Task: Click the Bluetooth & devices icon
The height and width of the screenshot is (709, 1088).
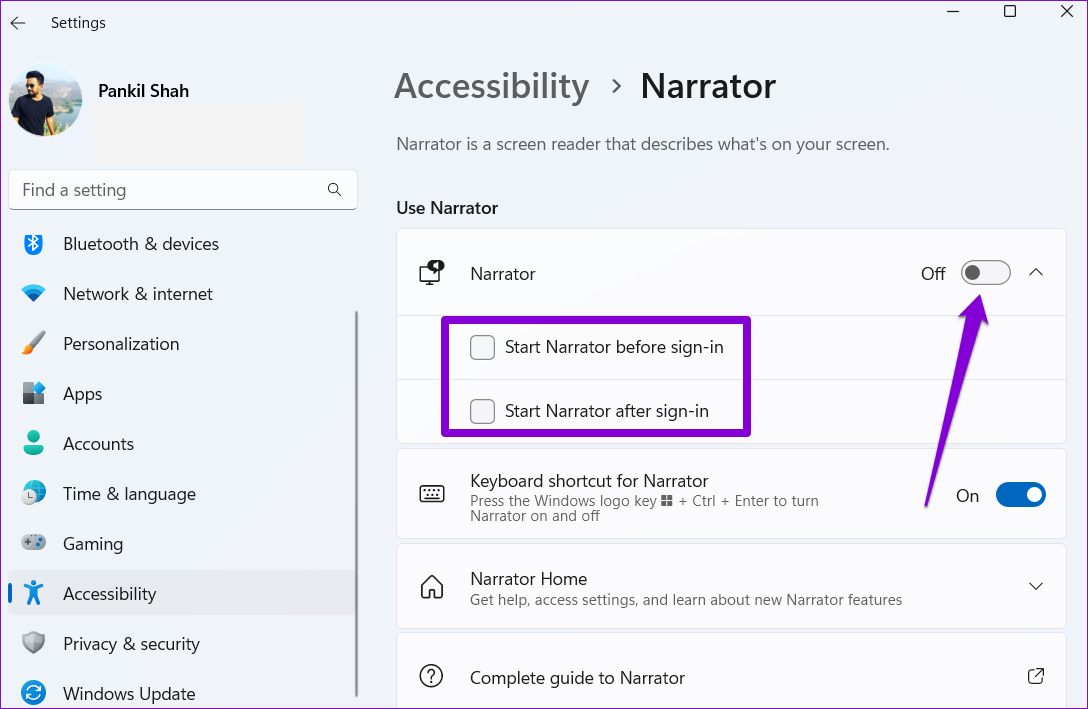Action: click(x=34, y=244)
